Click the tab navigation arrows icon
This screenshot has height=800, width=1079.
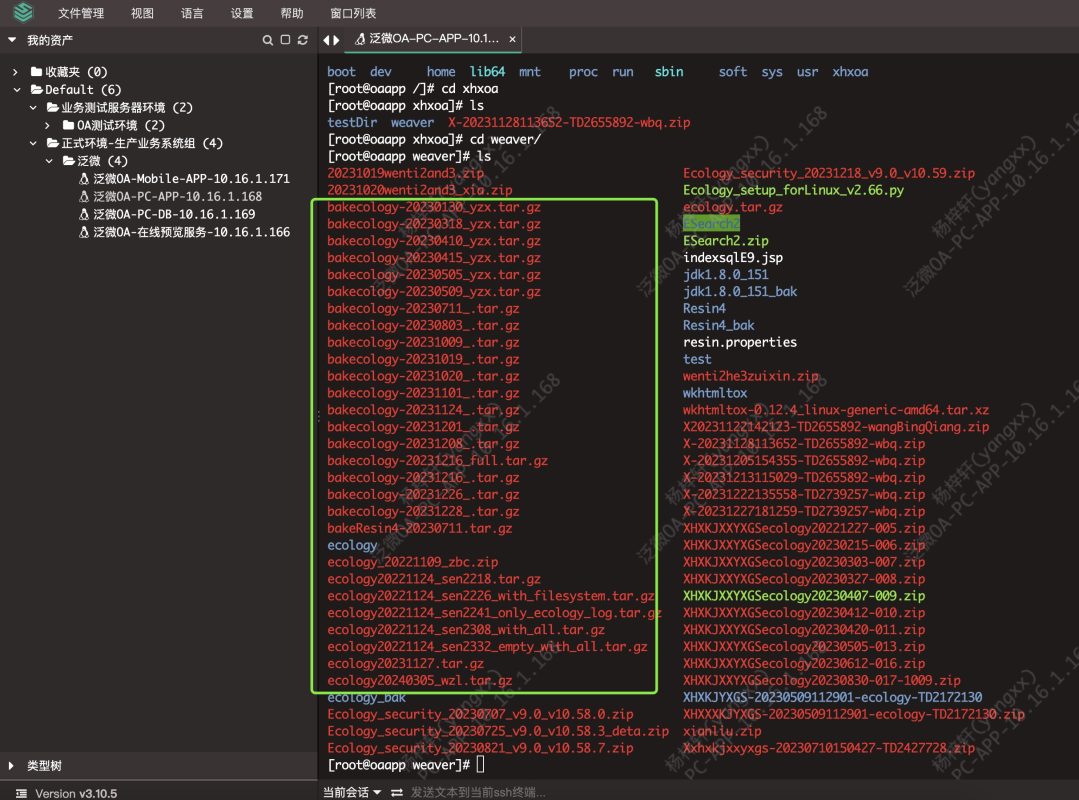click(331, 40)
